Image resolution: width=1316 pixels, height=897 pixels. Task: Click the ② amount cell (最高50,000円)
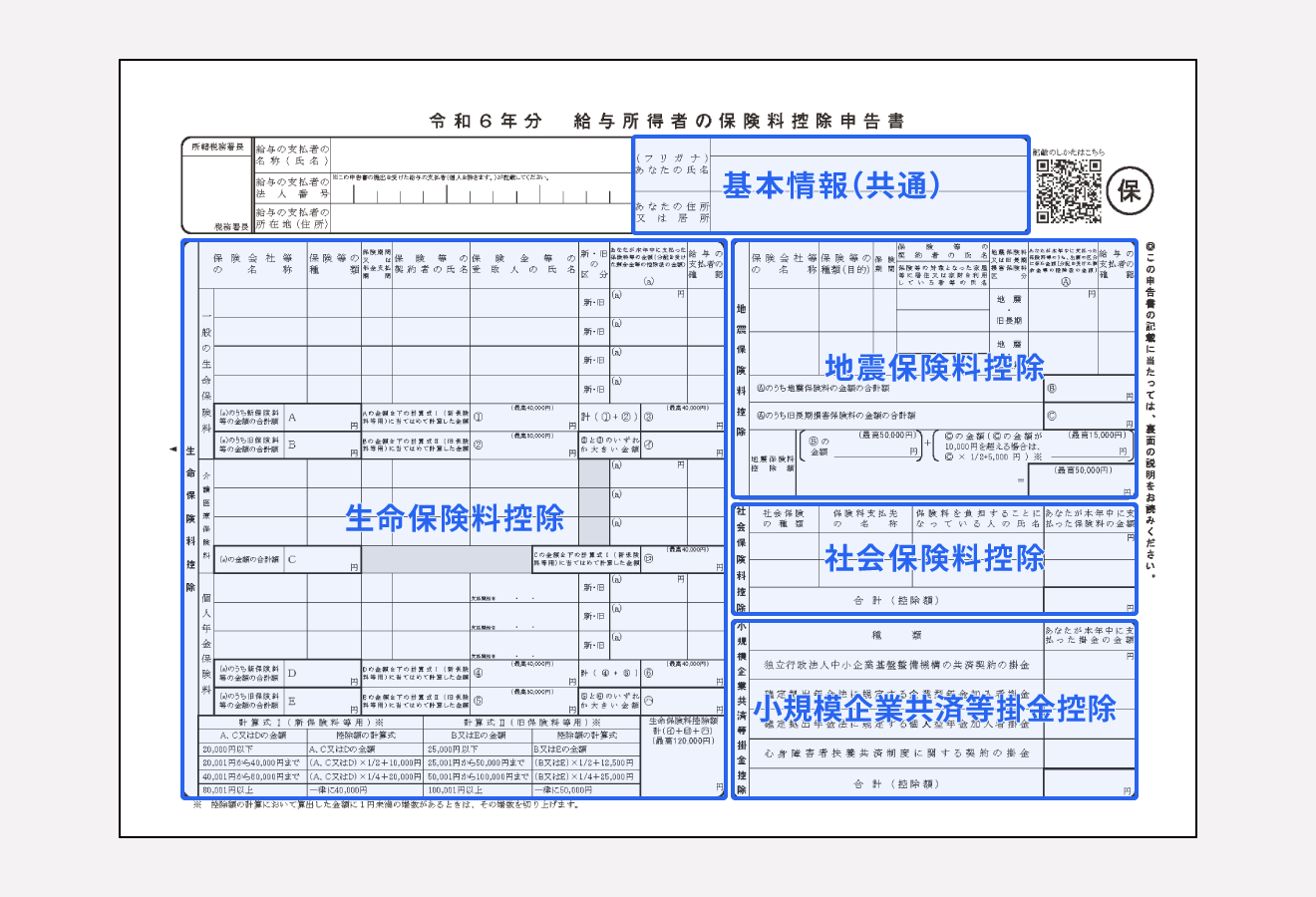[x=524, y=446]
